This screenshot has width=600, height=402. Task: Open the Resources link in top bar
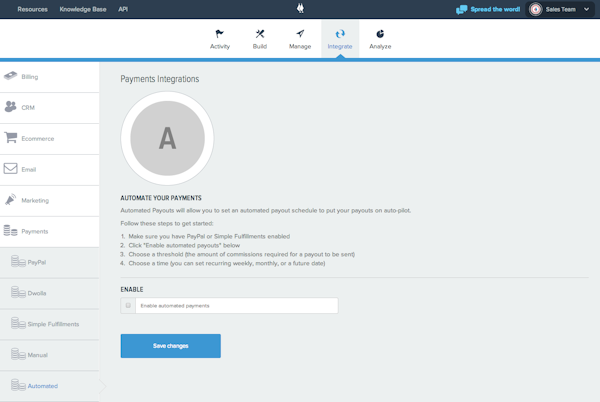pos(32,9)
